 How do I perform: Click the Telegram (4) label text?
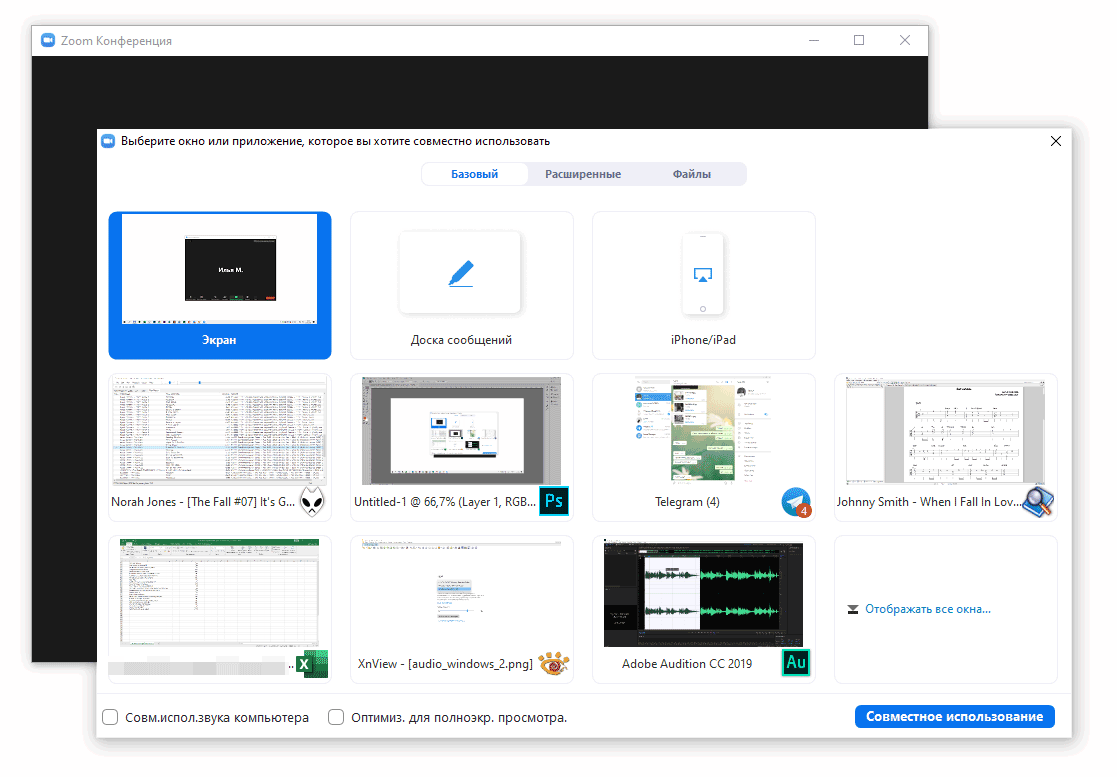click(x=687, y=502)
